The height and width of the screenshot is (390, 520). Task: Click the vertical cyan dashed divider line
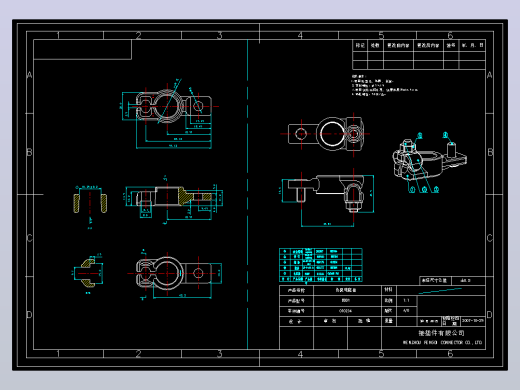pos(248,194)
